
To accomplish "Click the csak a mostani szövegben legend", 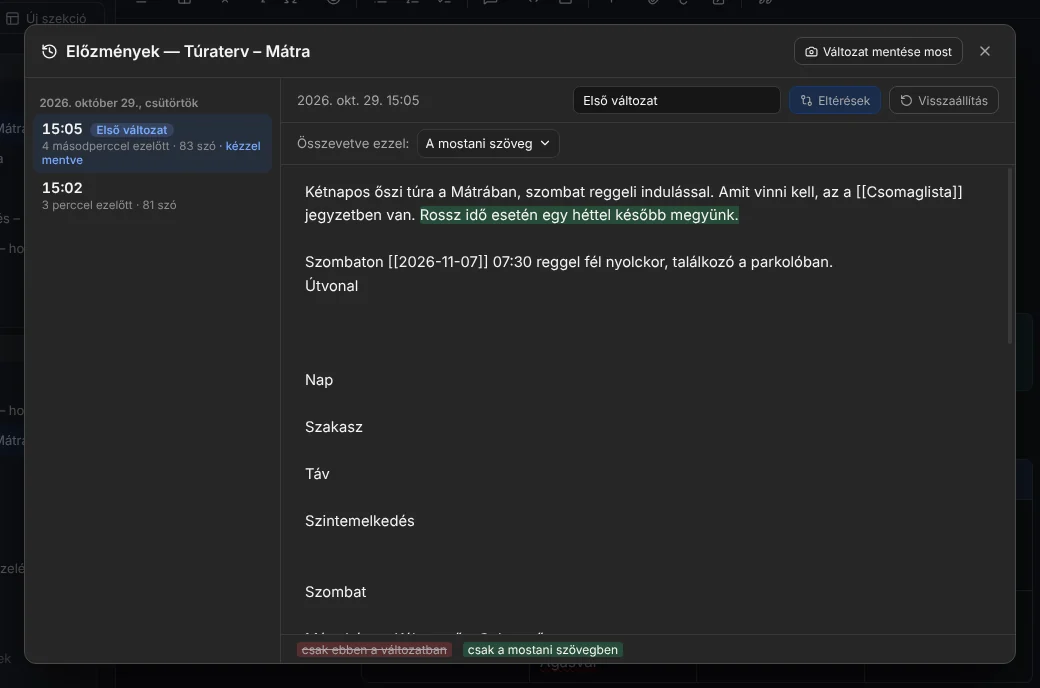I will point(543,650).
